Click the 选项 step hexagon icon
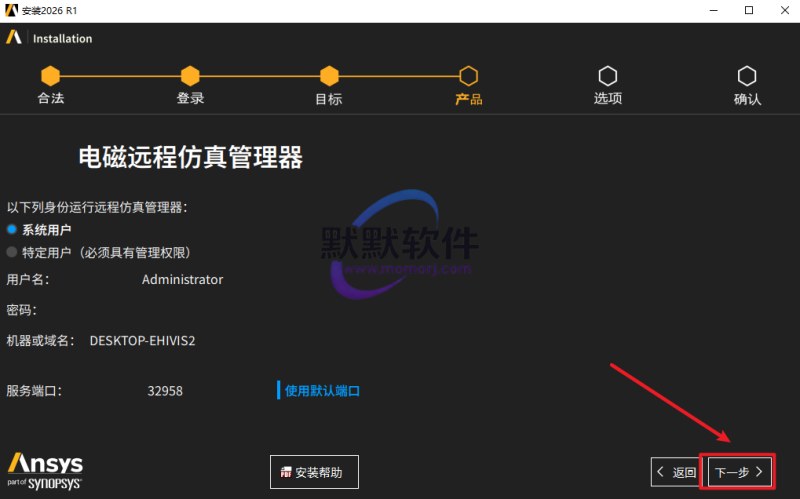This screenshot has height=499, width=800. pyautogui.click(x=607, y=76)
